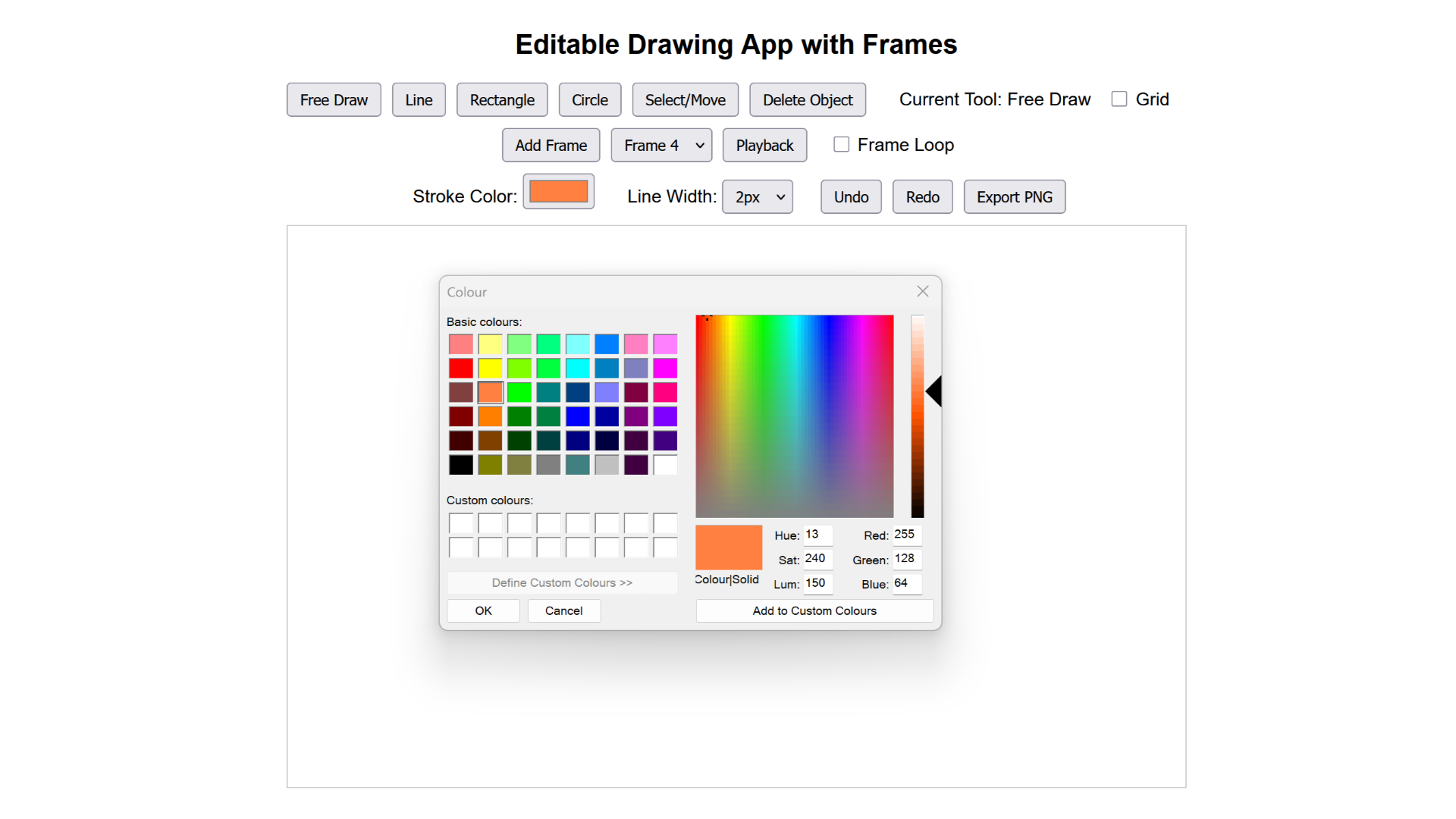
Task: Activate the Select/Move tool
Action: click(686, 100)
